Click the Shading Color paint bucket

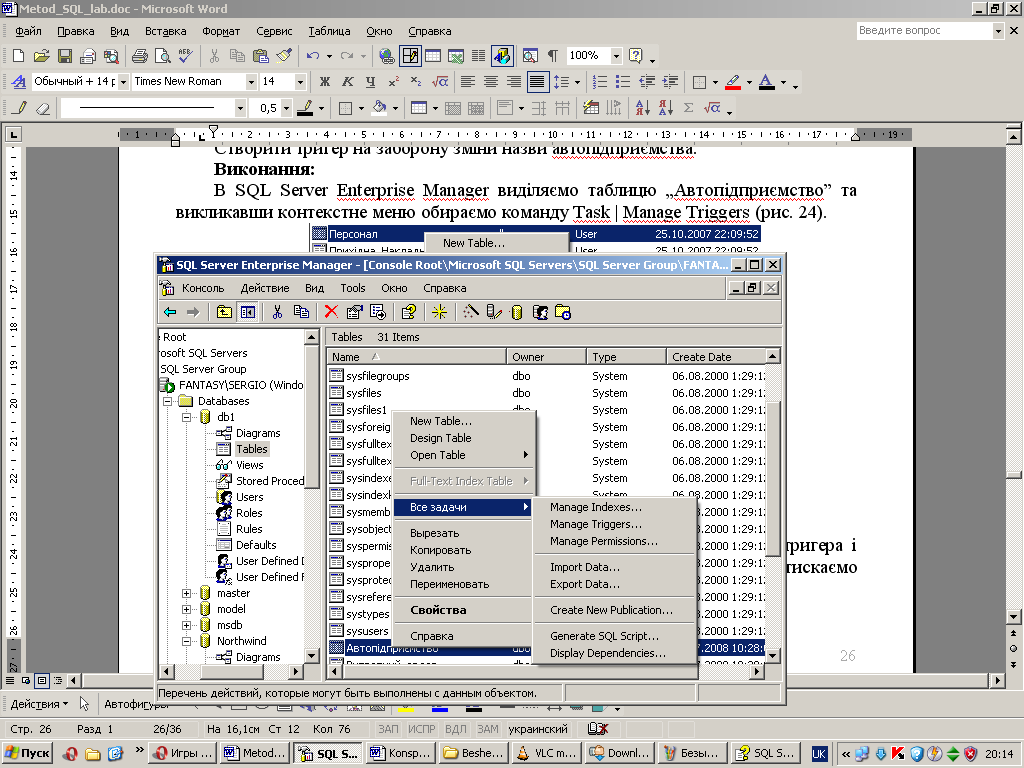coord(379,108)
